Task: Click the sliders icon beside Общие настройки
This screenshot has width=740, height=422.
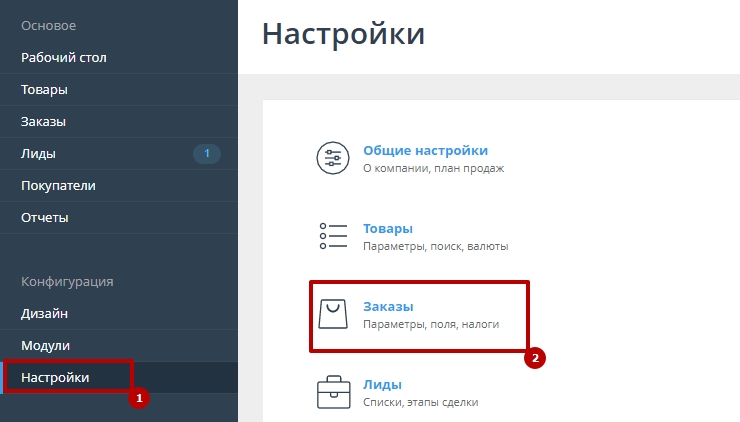Action: (332, 158)
